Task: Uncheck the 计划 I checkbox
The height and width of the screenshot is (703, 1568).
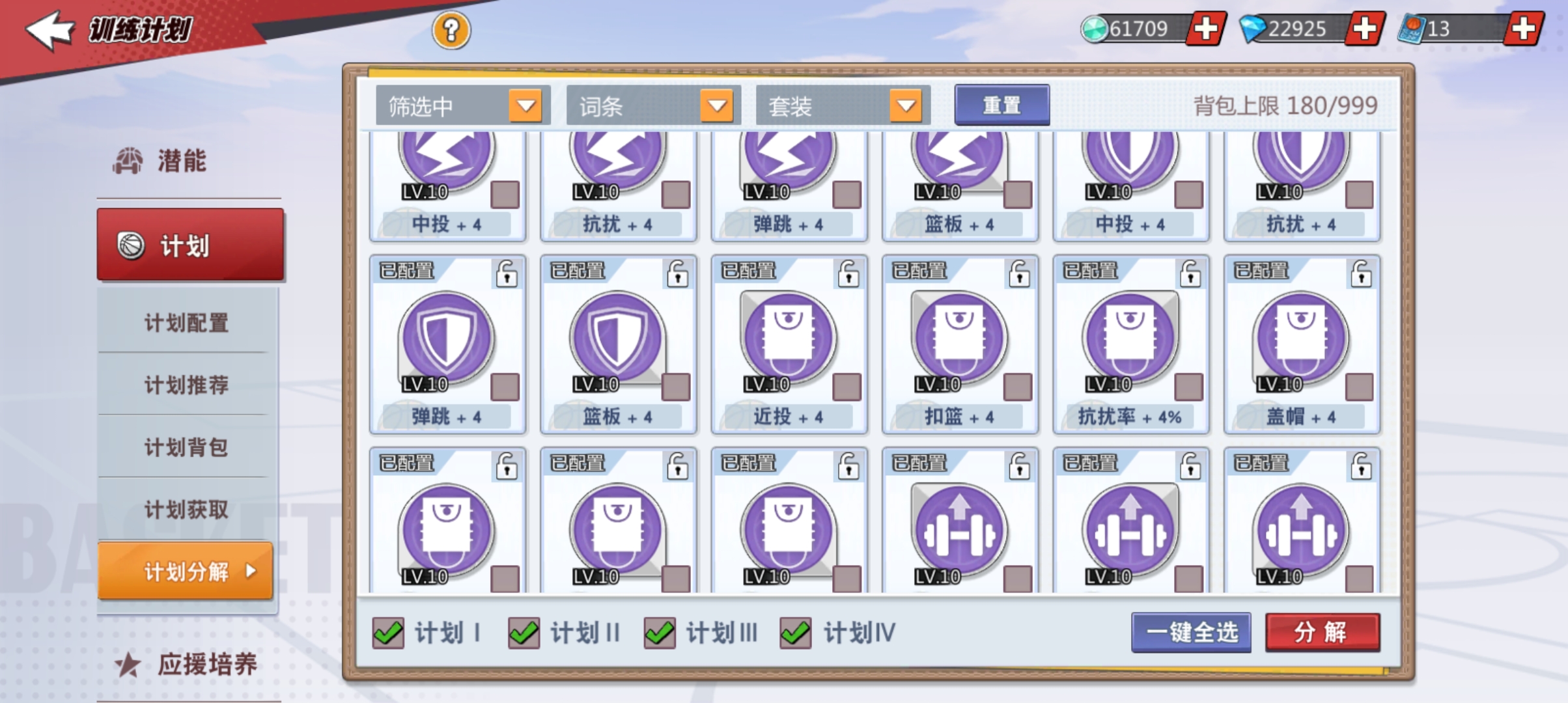Action: click(388, 633)
